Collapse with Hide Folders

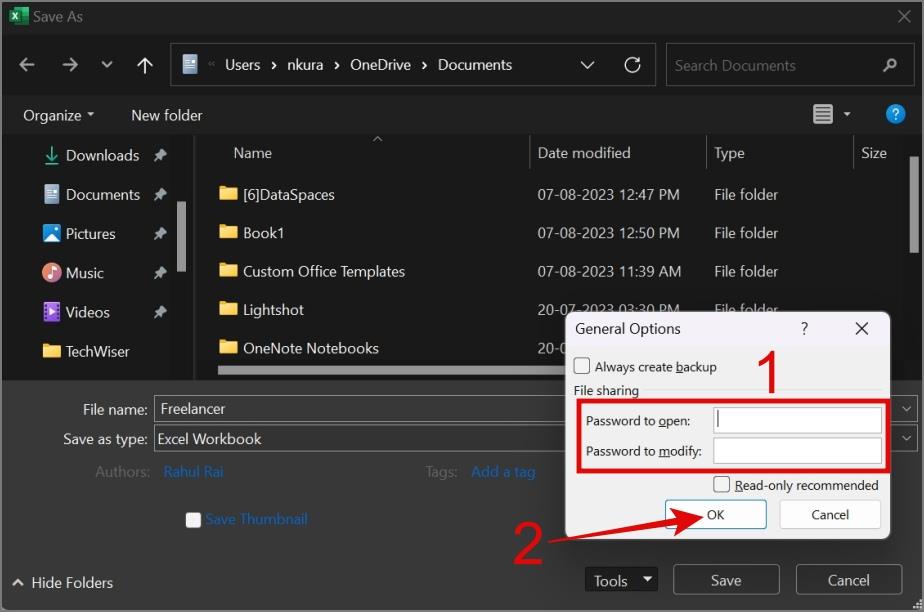pos(62,583)
